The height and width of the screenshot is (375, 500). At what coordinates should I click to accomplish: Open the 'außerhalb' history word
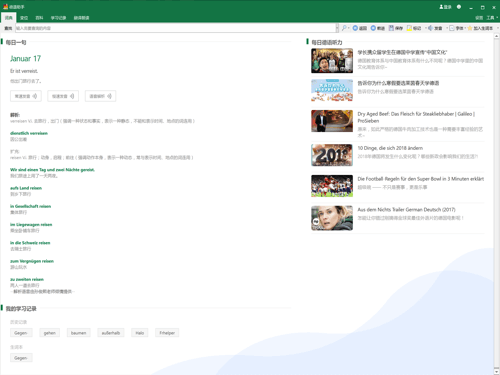111,333
